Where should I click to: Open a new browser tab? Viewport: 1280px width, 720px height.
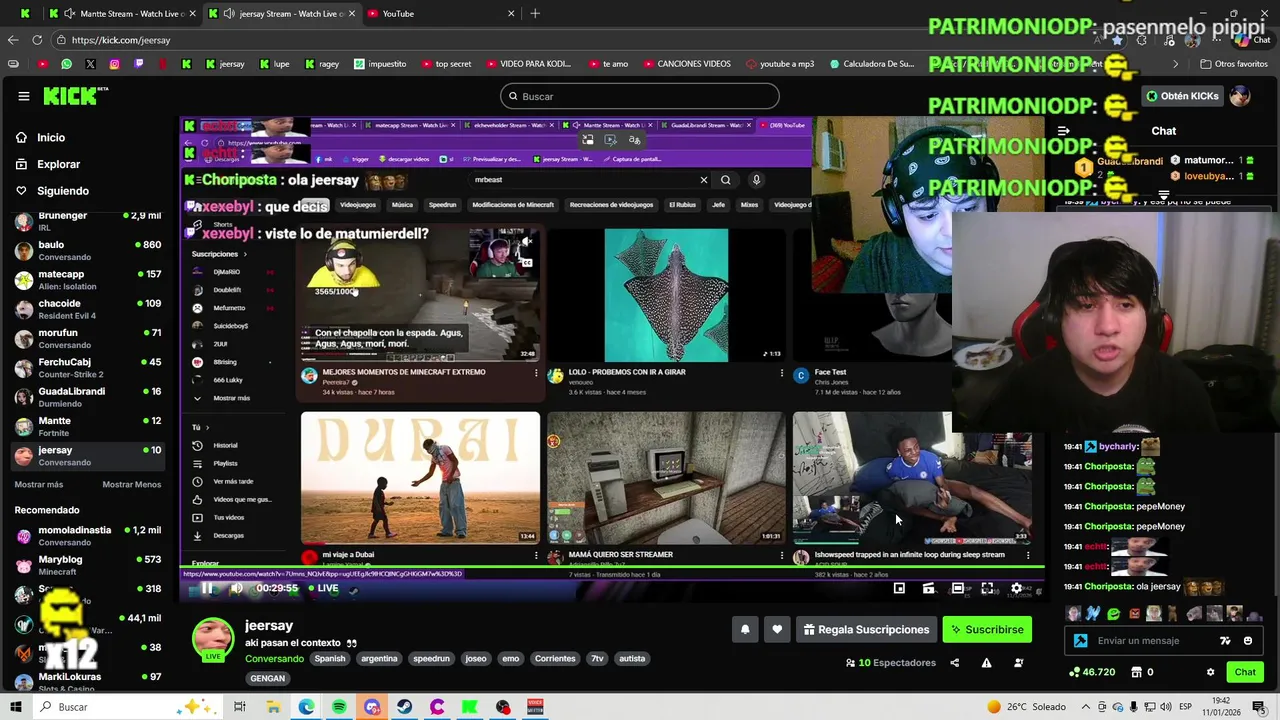click(535, 14)
